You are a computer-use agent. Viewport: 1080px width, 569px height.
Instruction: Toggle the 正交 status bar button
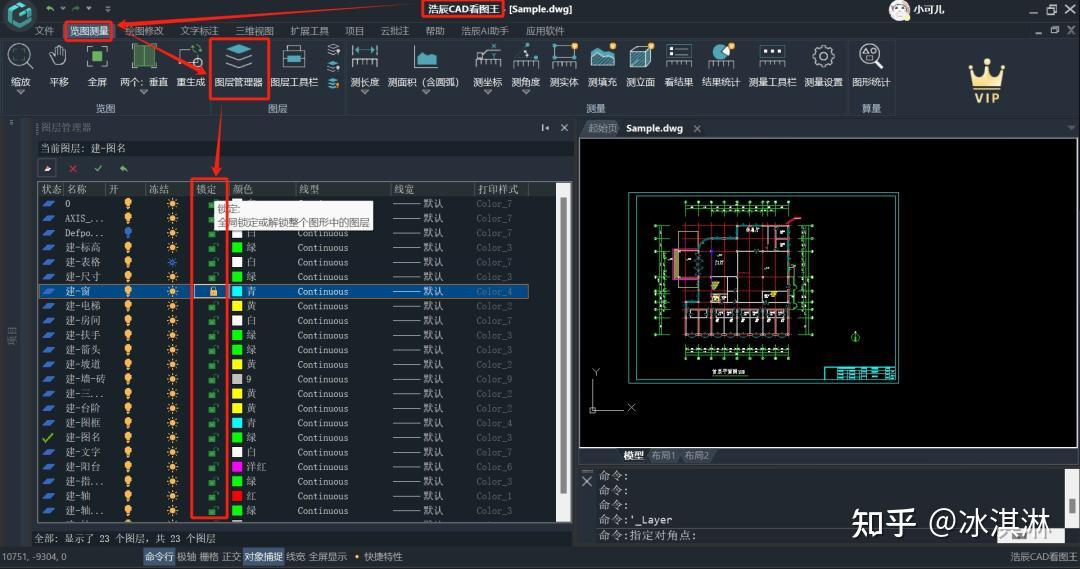pyautogui.click(x=231, y=557)
